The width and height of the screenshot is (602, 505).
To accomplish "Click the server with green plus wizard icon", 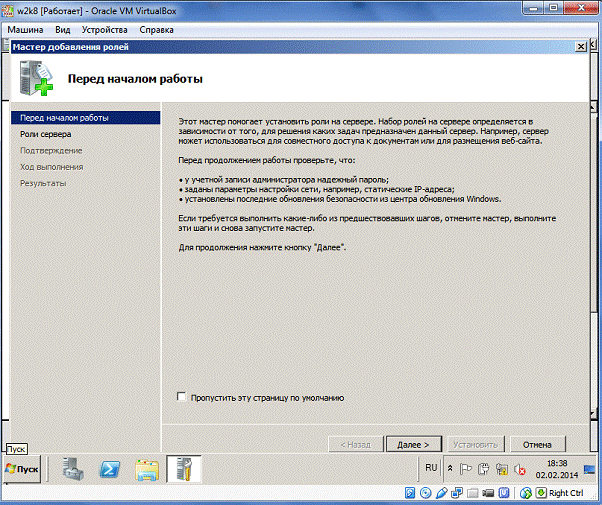I will coord(36,78).
